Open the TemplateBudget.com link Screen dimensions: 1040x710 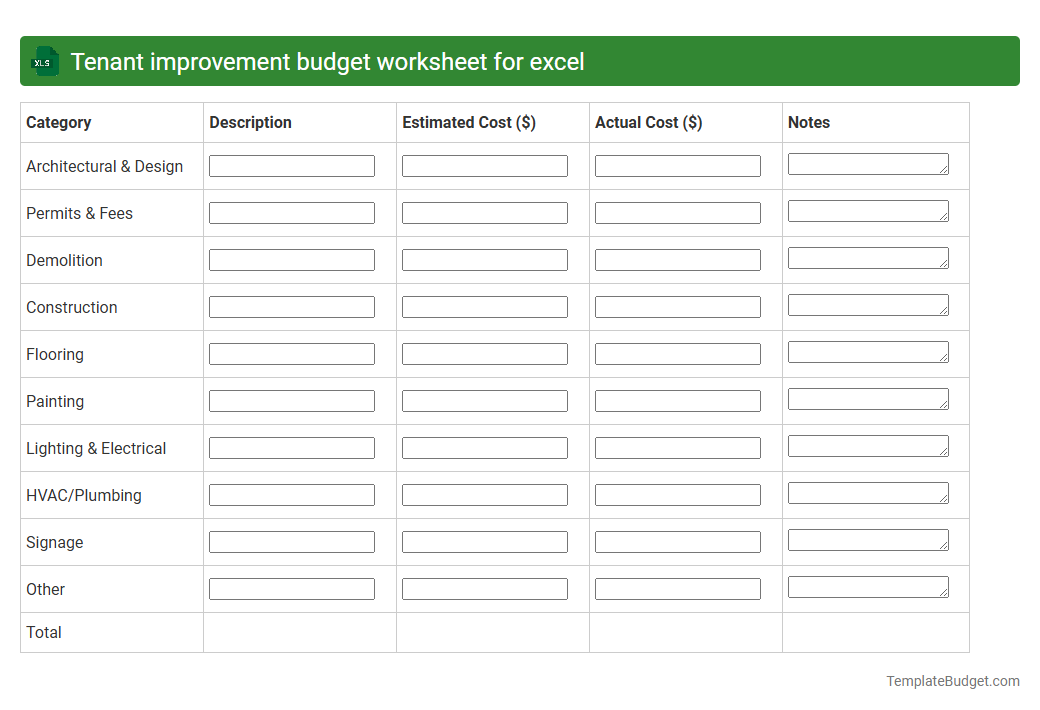pos(952,681)
